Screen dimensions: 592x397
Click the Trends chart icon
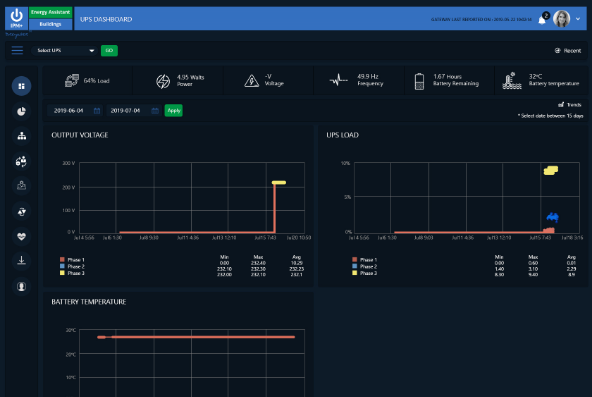coord(561,104)
